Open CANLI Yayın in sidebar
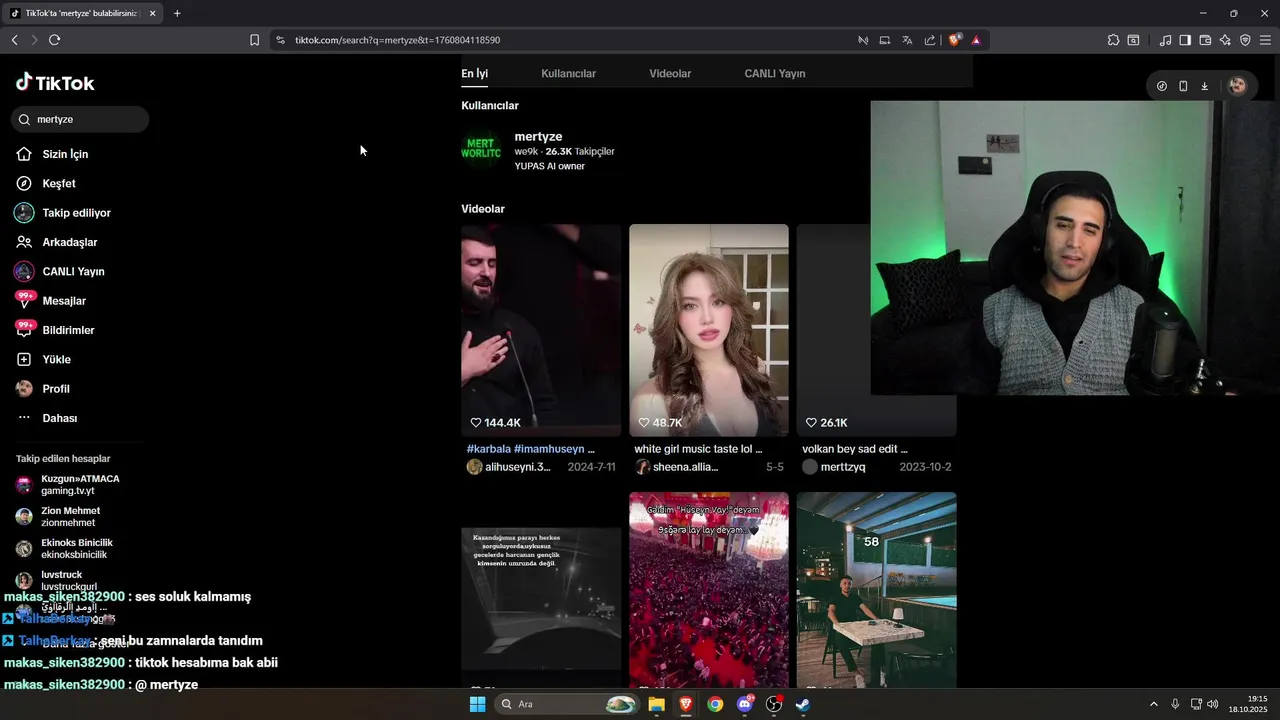Image resolution: width=1280 pixels, height=720 pixels. coord(73,271)
